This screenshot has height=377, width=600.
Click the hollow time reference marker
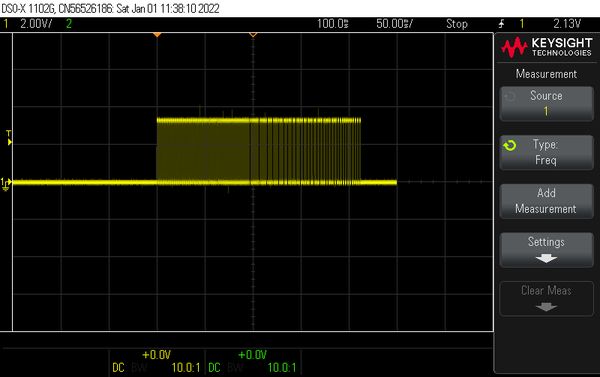pyautogui.click(x=253, y=35)
